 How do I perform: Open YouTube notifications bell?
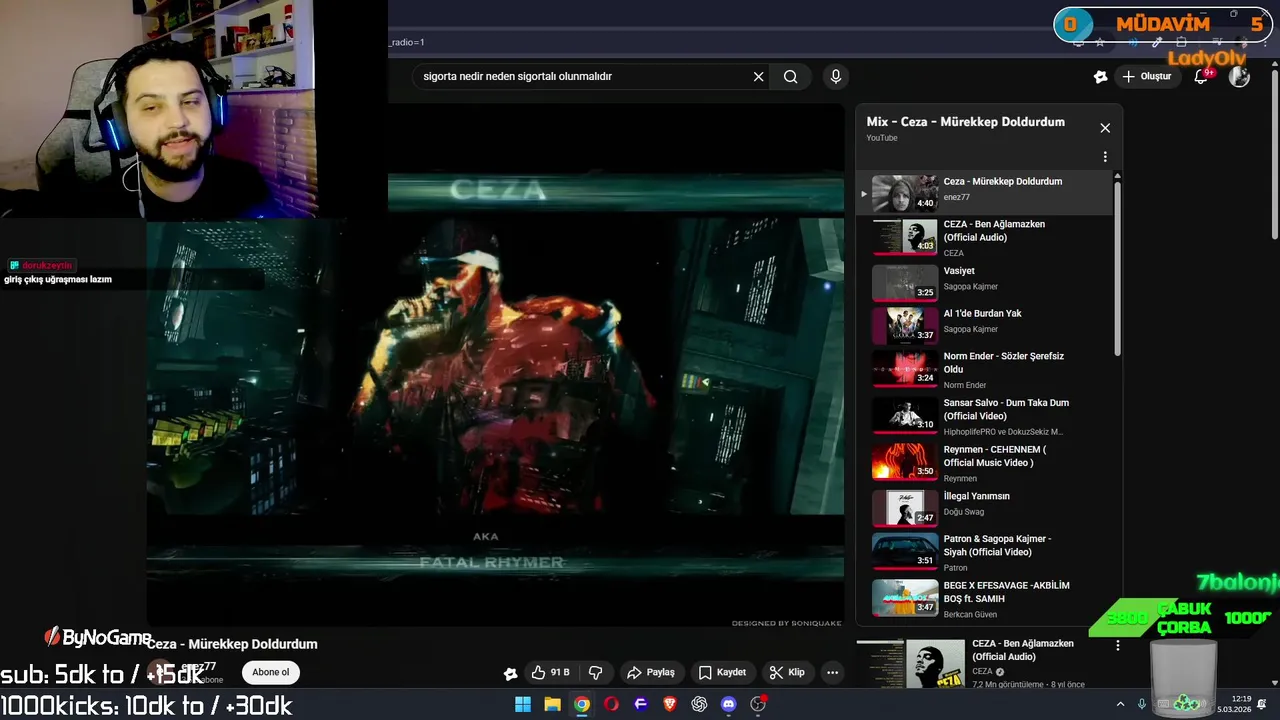click(1201, 76)
